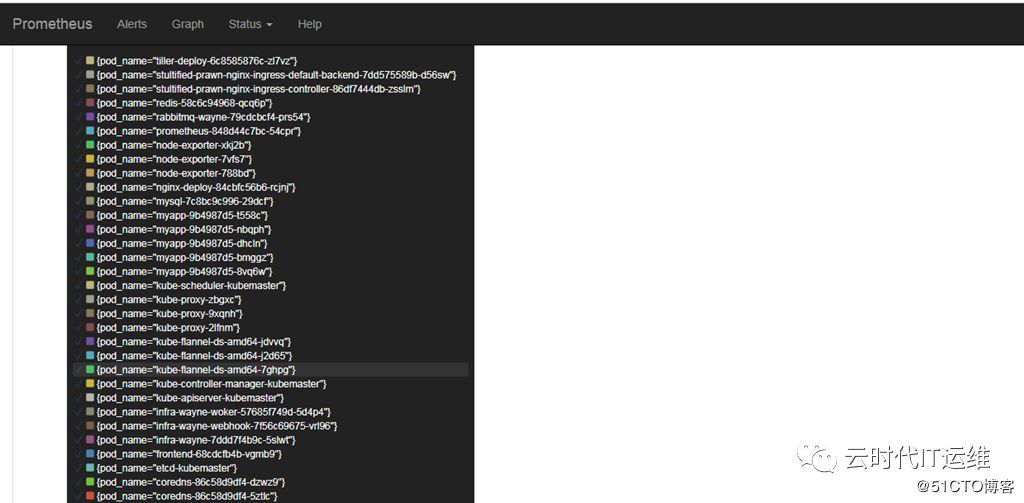Toggle checkmark for kube-apiserver-kubemaster series
Screen dimensions: 1024x503
click(79, 398)
